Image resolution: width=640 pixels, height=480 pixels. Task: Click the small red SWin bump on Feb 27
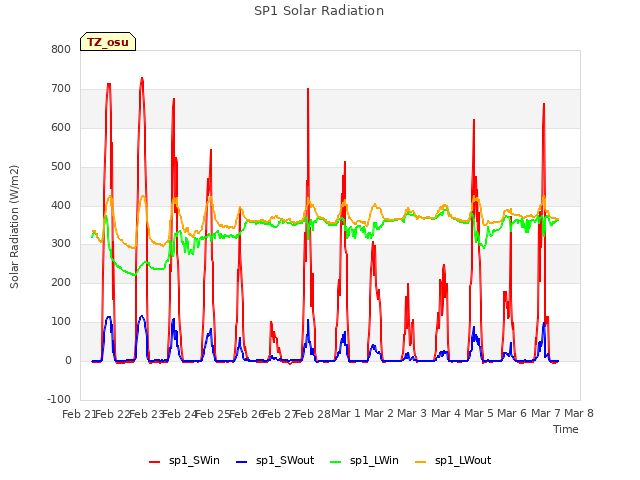[271, 322]
